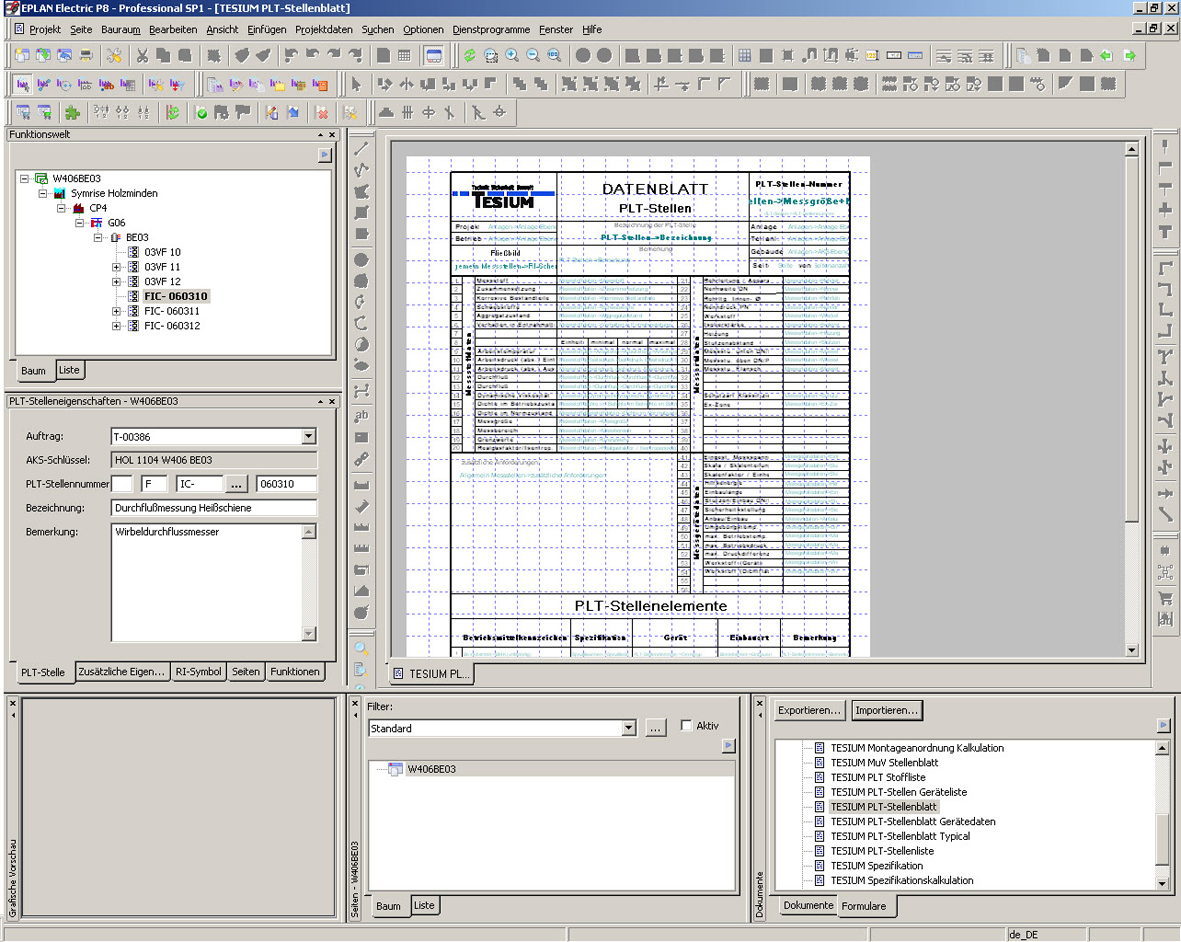Open the TESIUM PL... document tab
The image size is (1181, 942).
(x=432, y=674)
